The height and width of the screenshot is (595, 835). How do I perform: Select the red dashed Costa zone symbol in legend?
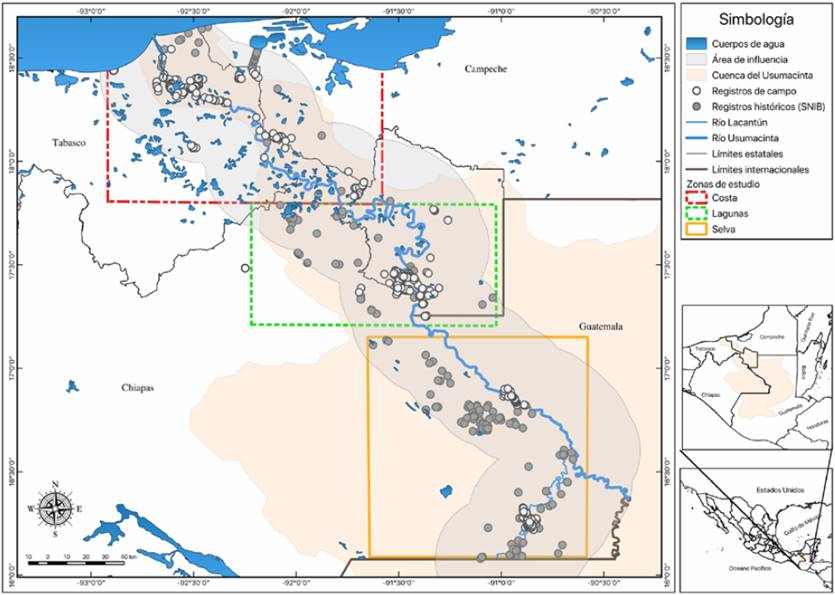coord(695,199)
